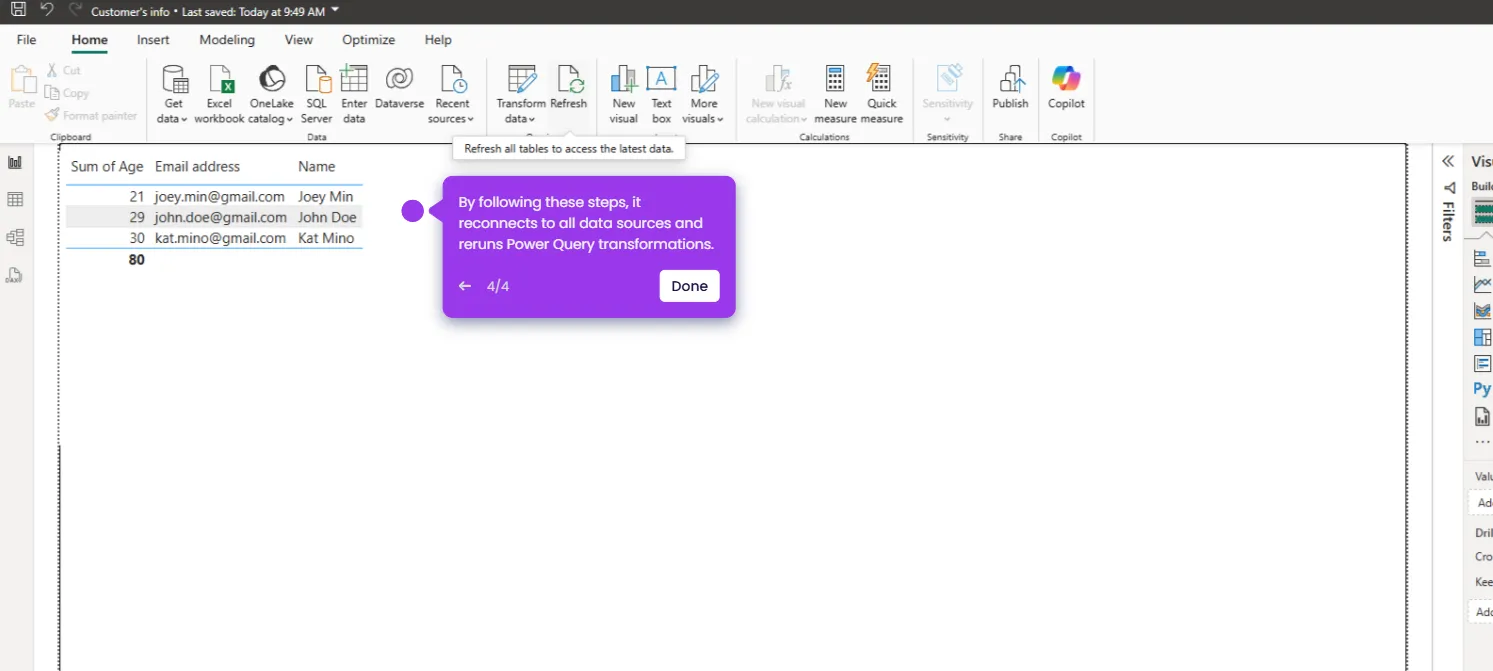The image size is (1493, 671).
Task: Click the Publish button
Action: [1010, 87]
